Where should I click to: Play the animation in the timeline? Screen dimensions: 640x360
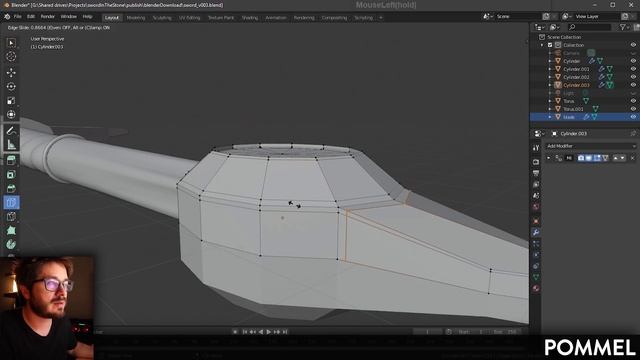269,332
